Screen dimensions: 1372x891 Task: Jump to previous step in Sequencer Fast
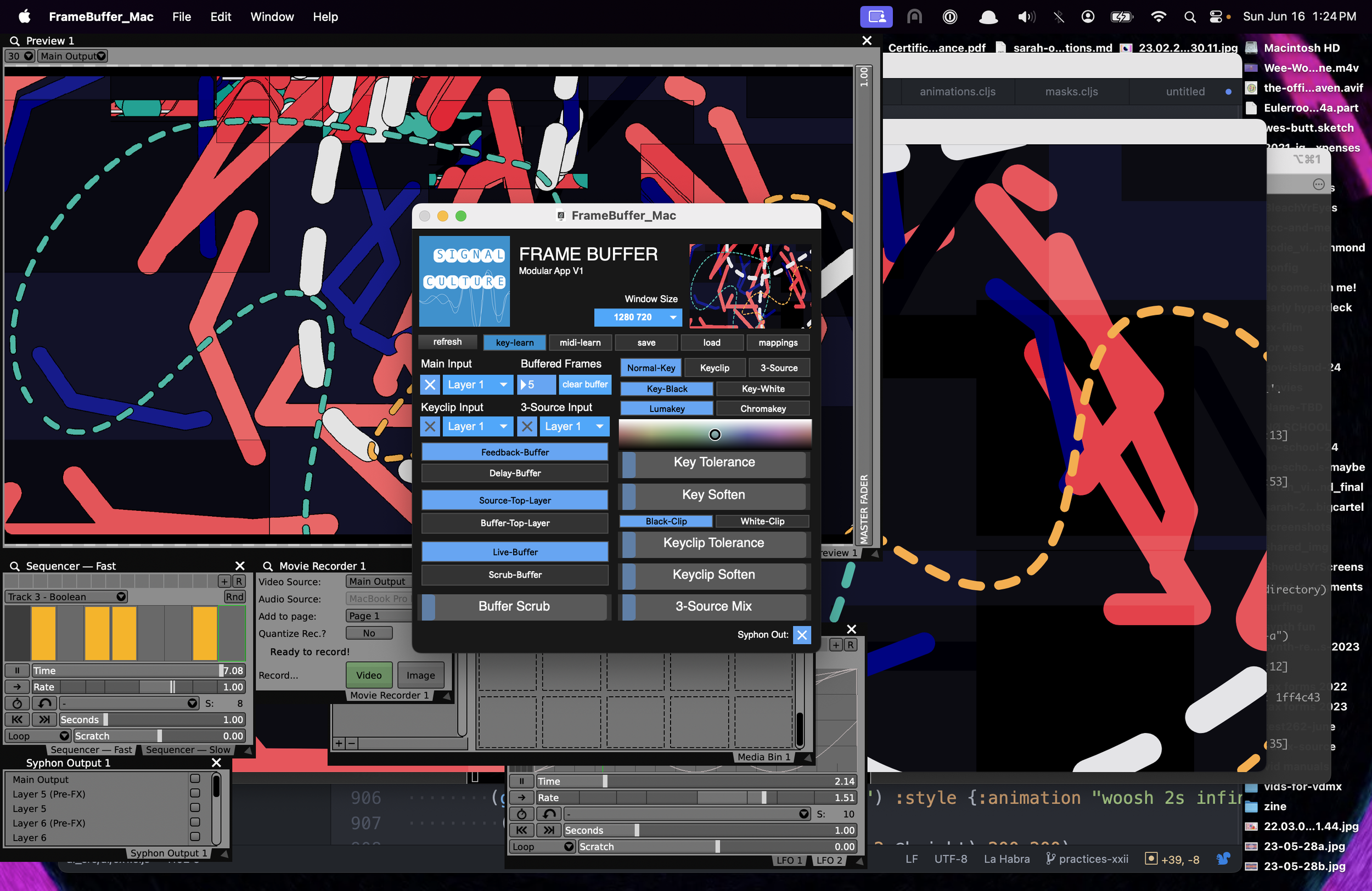(16, 719)
